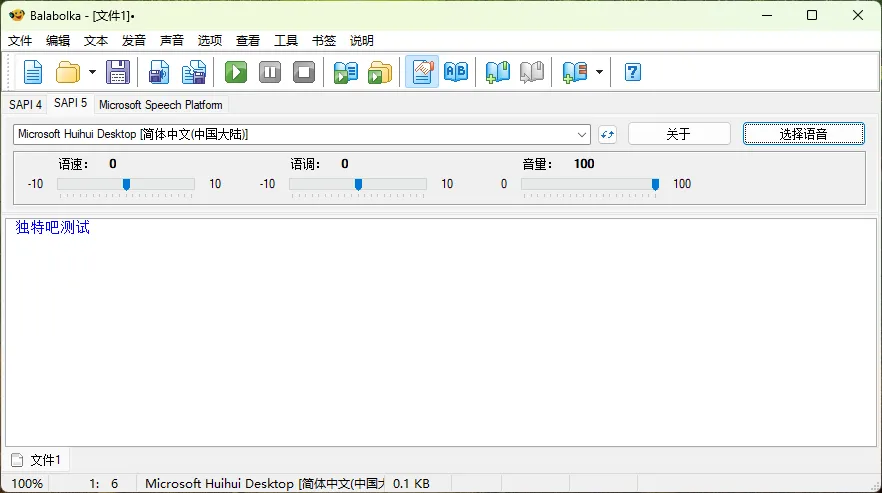Click the go to bookmark gray book icon
The image size is (882, 493).
point(532,72)
